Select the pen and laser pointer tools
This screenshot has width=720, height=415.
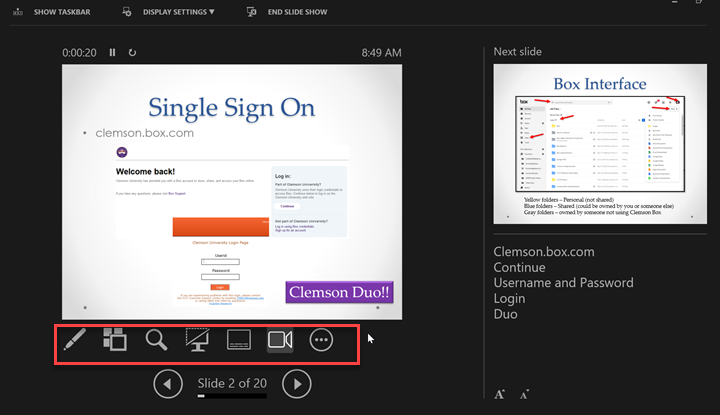coord(73,340)
